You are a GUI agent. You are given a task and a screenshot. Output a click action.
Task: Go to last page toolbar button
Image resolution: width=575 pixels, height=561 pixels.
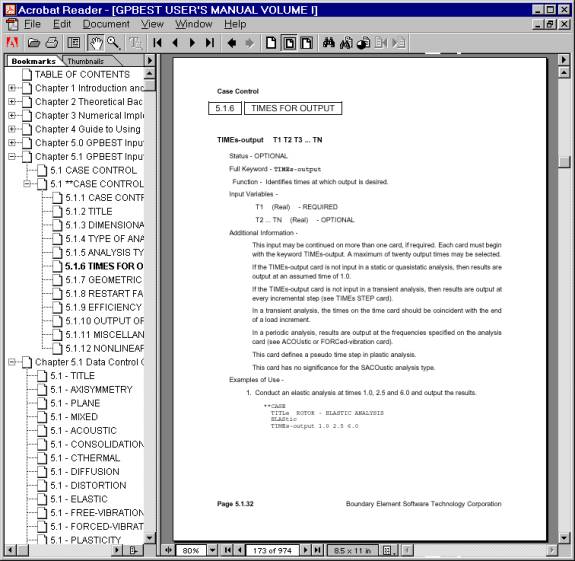(x=210, y=43)
